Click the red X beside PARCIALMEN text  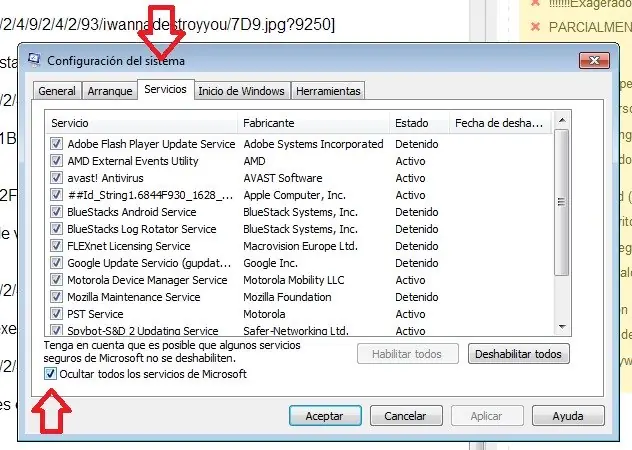pos(535,27)
